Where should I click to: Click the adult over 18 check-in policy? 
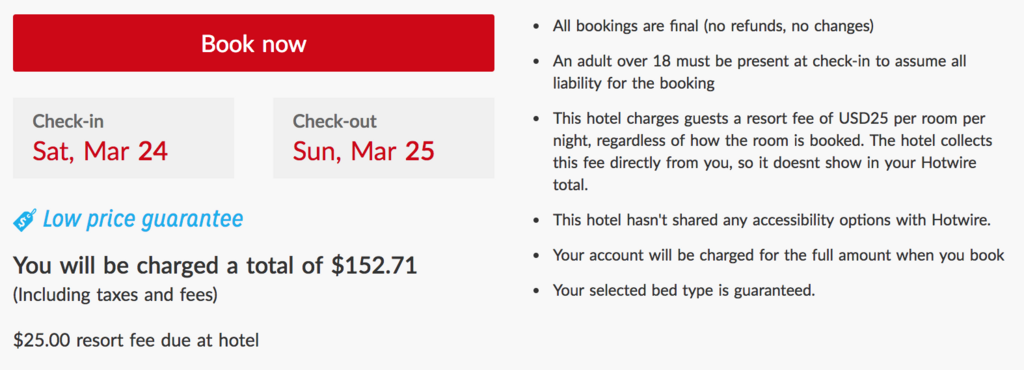click(760, 72)
